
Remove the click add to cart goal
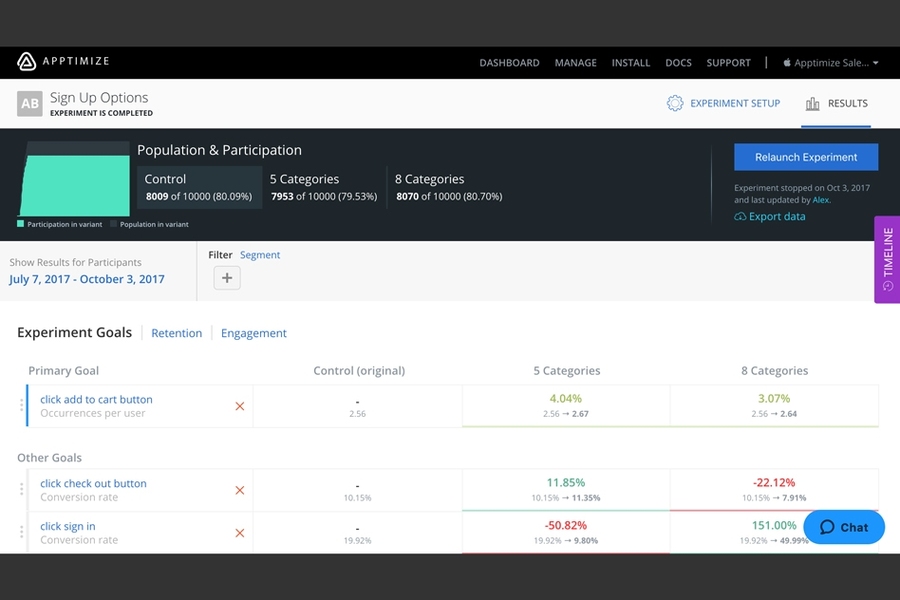tap(240, 406)
